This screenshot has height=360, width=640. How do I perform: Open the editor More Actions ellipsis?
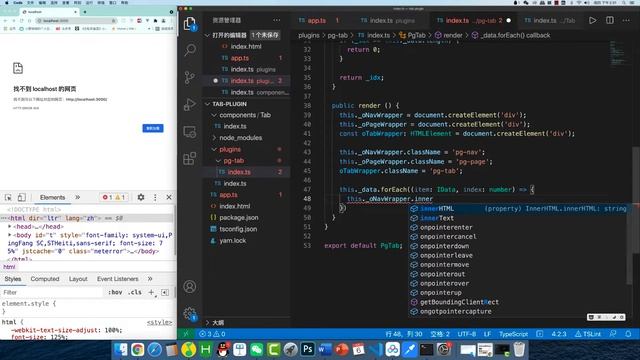(626, 20)
